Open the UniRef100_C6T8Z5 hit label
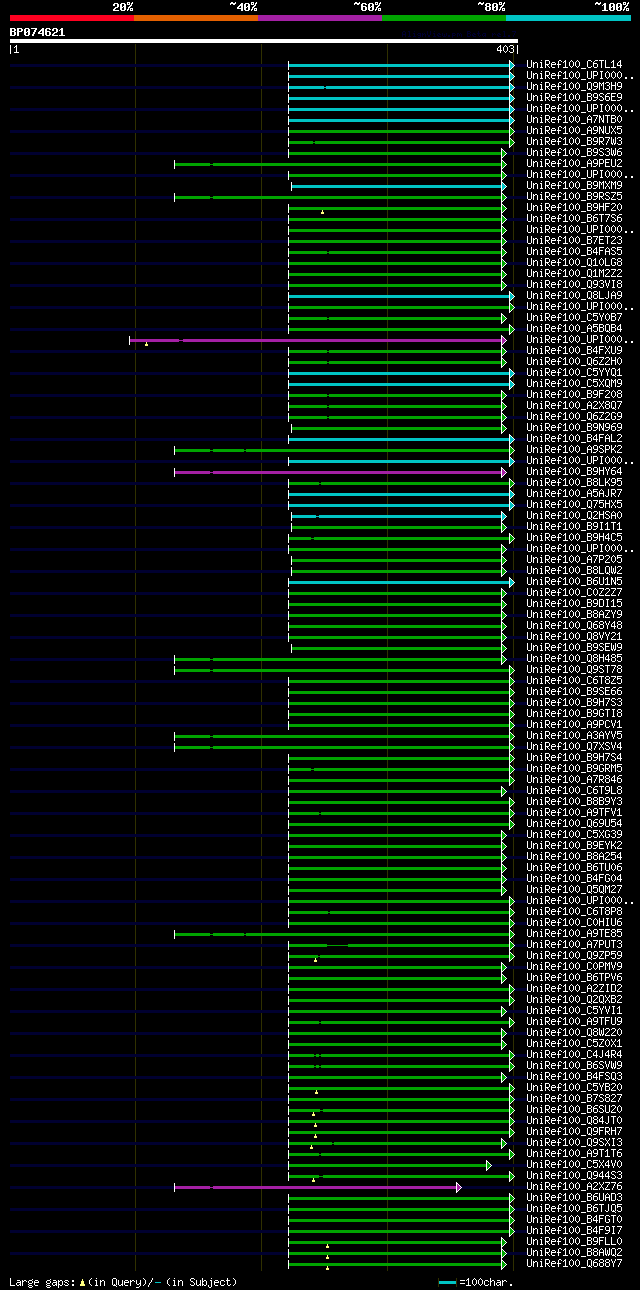The image size is (640, 1290). click(574, 681)
